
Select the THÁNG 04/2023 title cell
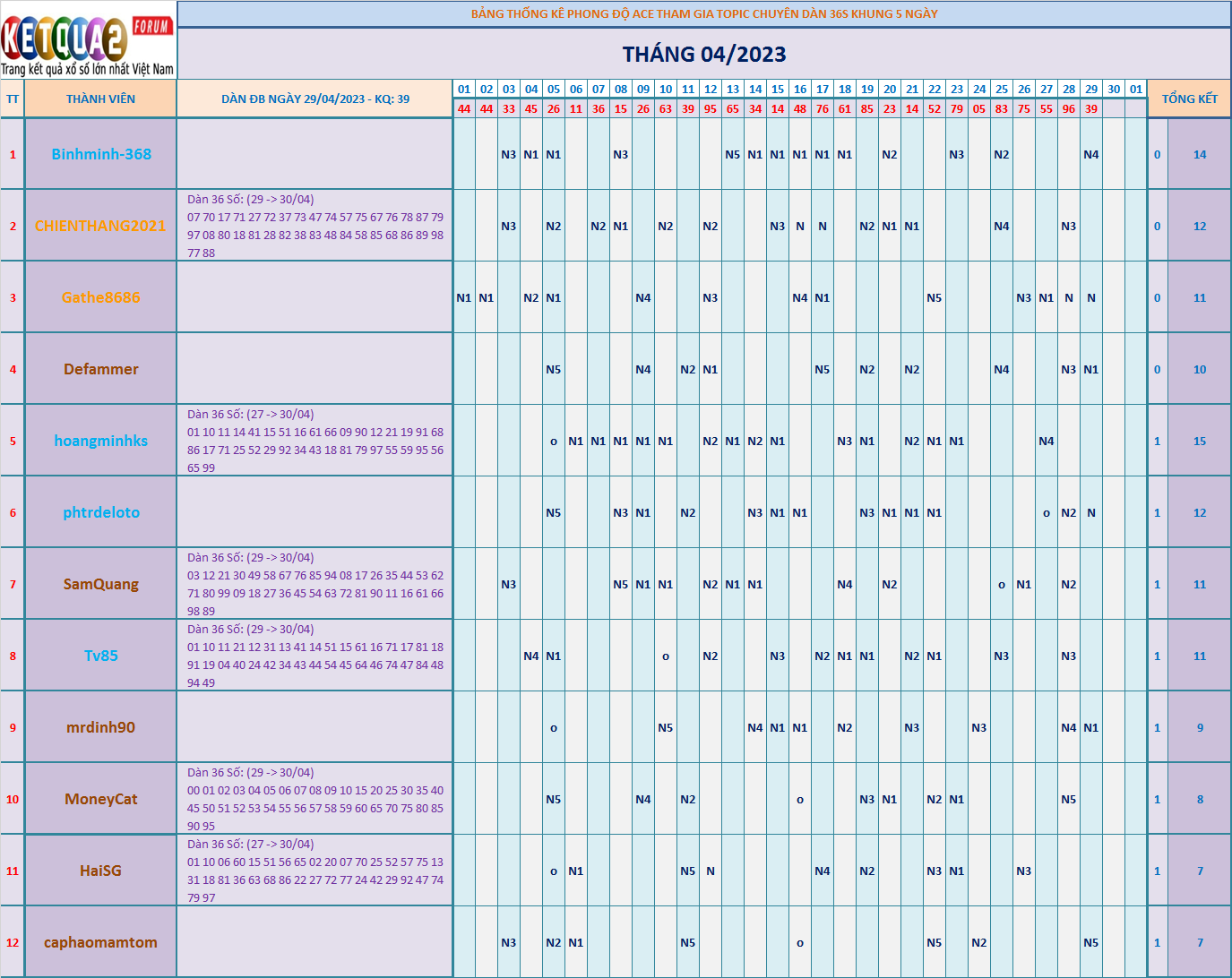click(704, 55)
